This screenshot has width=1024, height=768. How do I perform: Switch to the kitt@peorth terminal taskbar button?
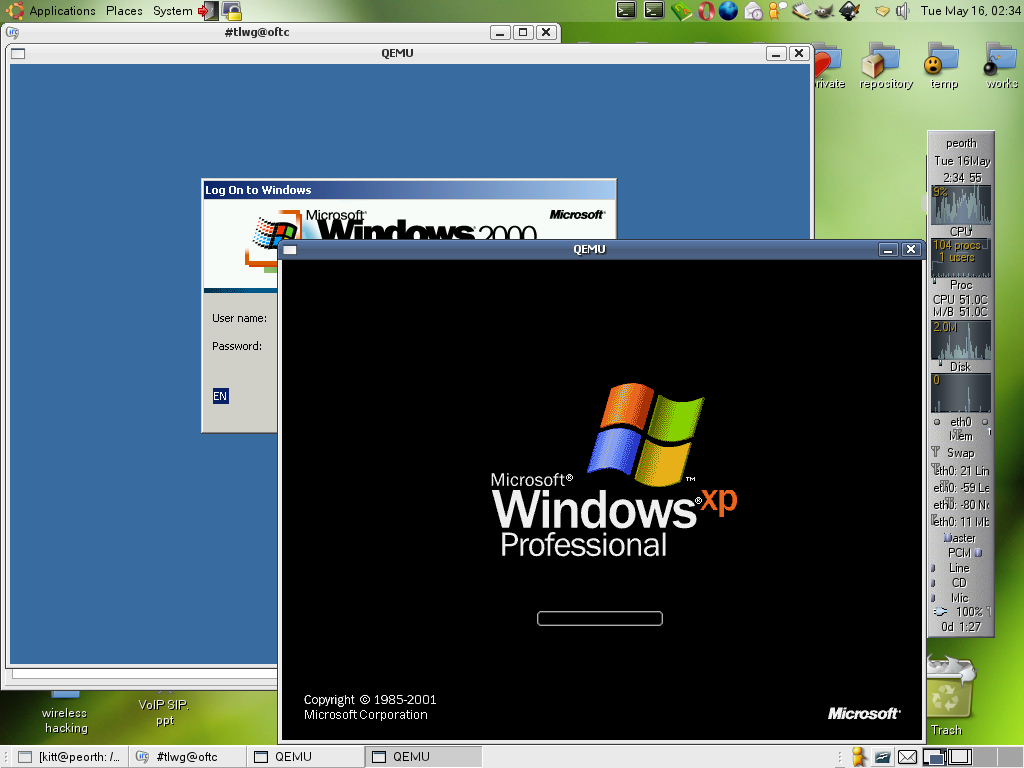pos(69,757)
